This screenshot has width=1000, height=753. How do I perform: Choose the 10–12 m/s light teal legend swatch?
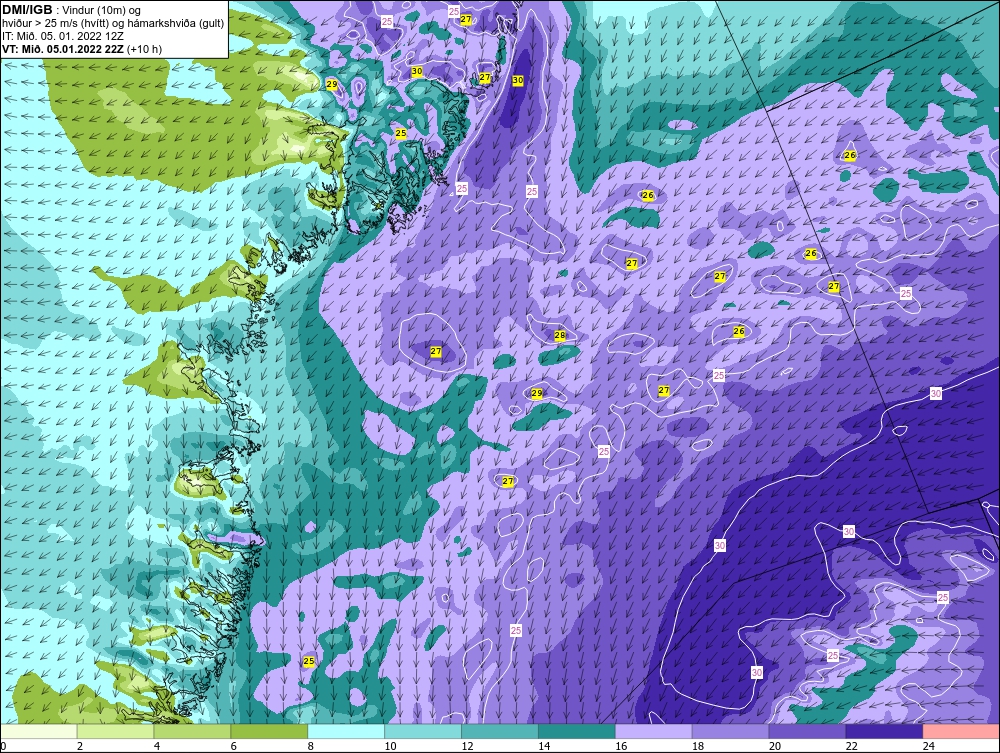click(423, 731)
